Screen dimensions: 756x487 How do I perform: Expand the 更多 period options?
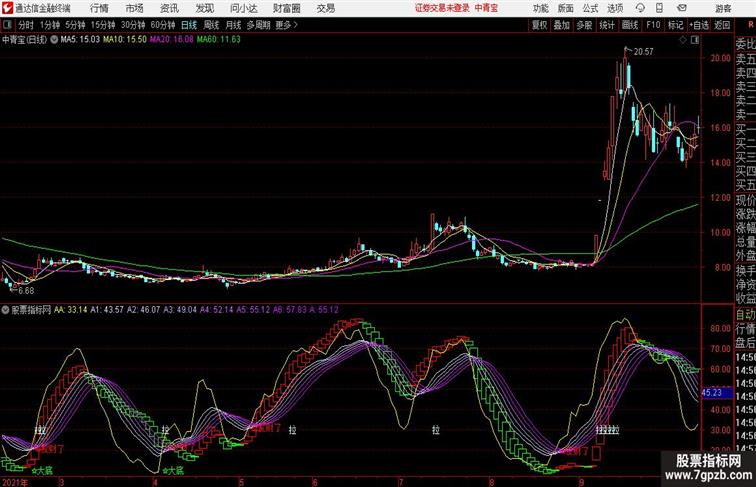[287, 25]
